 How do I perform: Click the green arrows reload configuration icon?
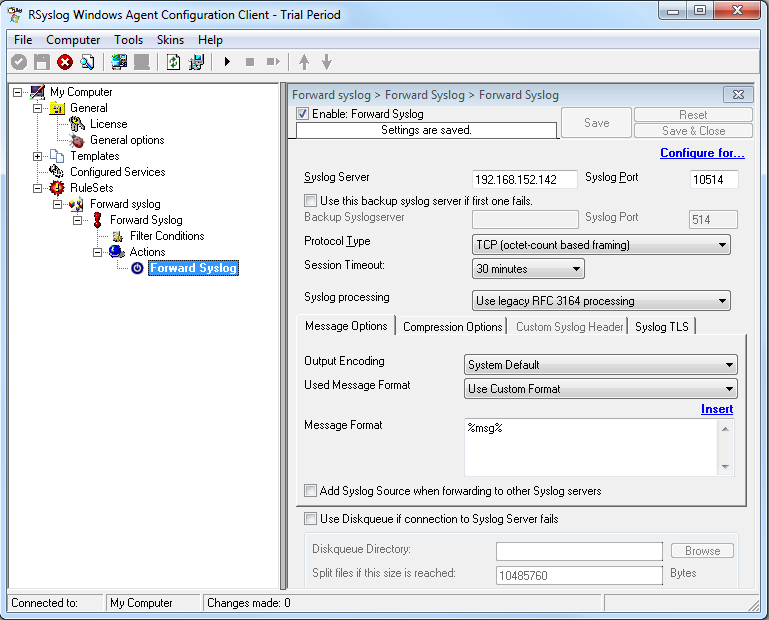click(173, 62)
